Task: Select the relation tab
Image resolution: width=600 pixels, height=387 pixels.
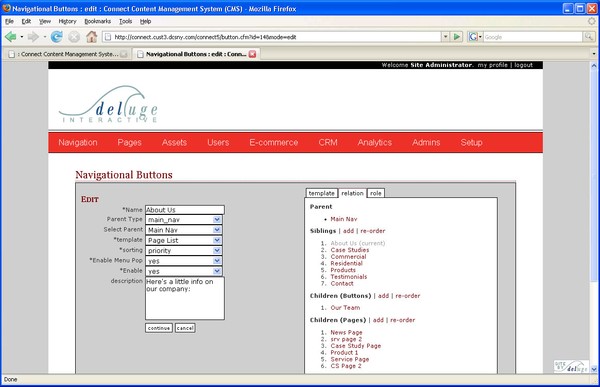Action: tap(352, 193)
